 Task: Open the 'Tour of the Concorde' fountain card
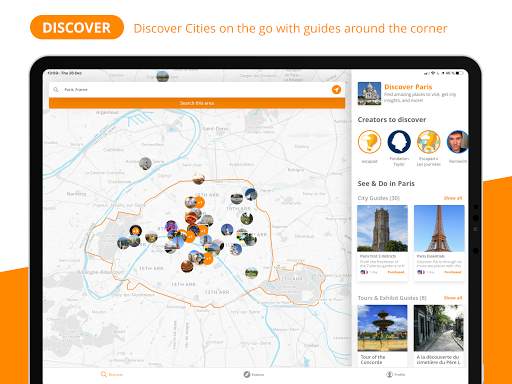pos(382,335)
